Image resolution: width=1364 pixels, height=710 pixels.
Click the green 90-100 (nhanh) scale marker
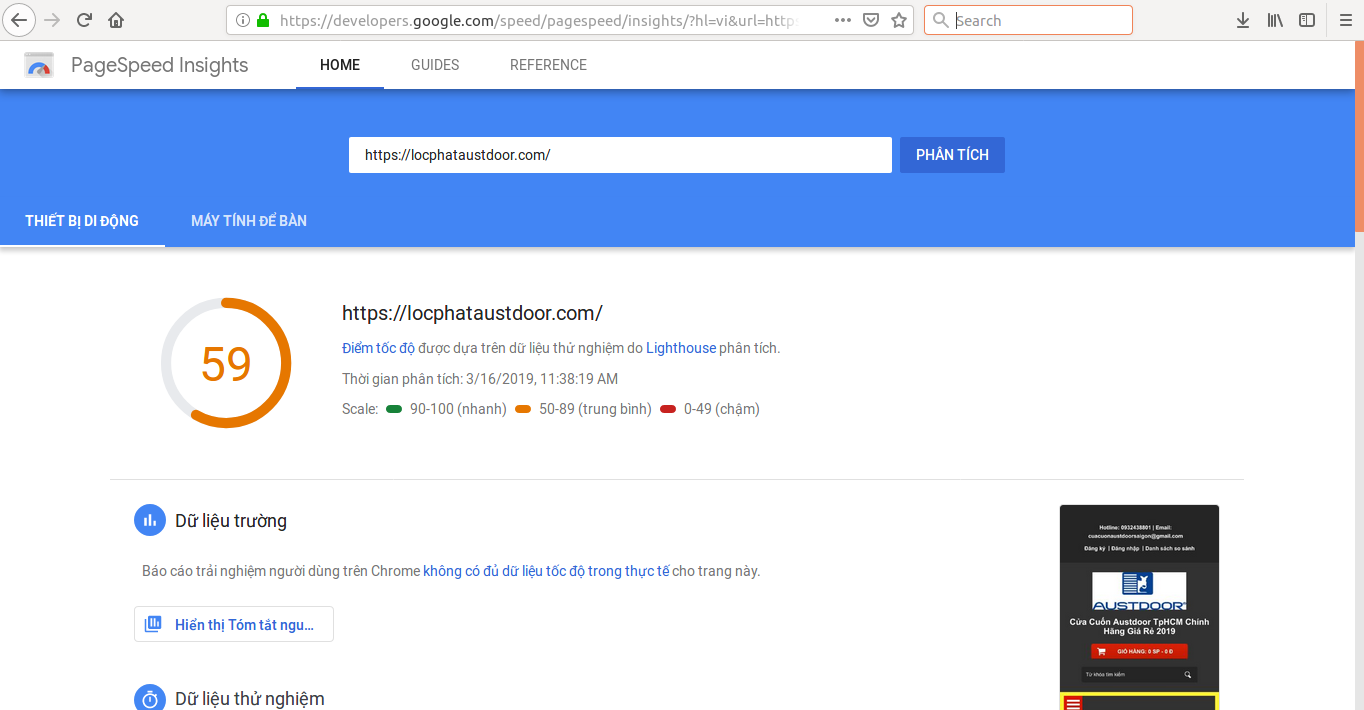click(x=394, y=409)
